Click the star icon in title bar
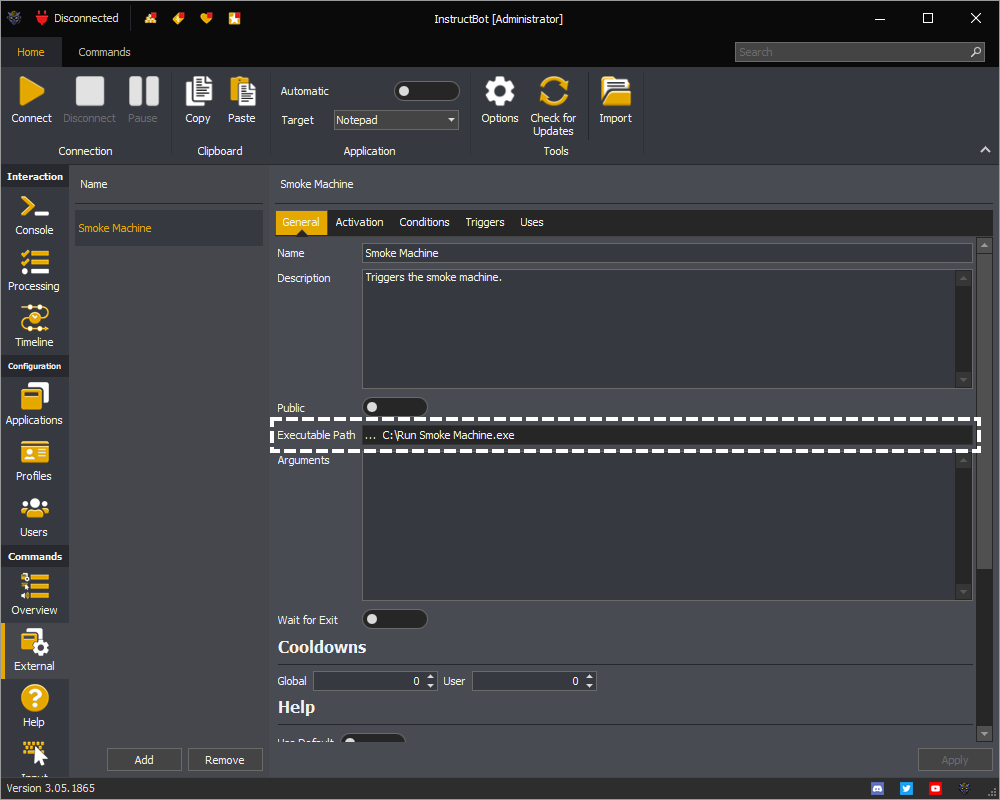1000x800 pixels. tap(234, 18)
